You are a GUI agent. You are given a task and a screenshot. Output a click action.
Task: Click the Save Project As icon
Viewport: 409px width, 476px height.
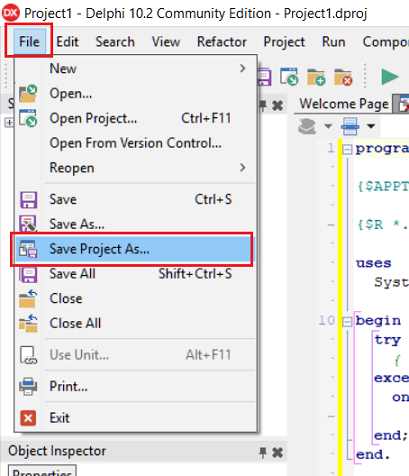coord(28,249)
